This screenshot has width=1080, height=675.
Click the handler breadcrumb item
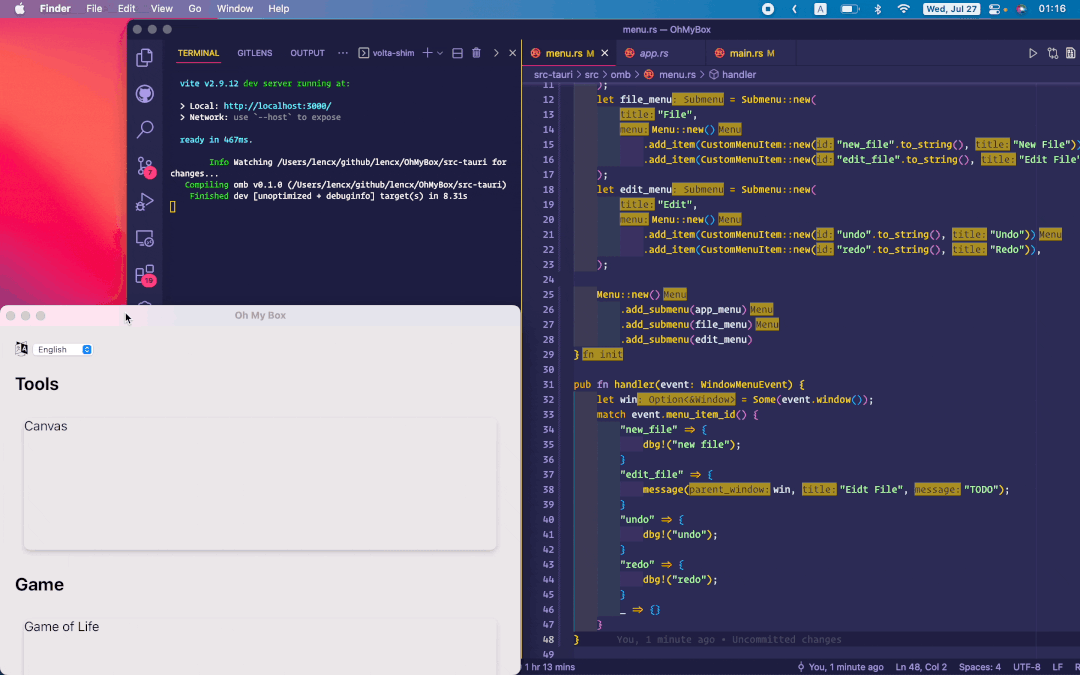point(738,75)
